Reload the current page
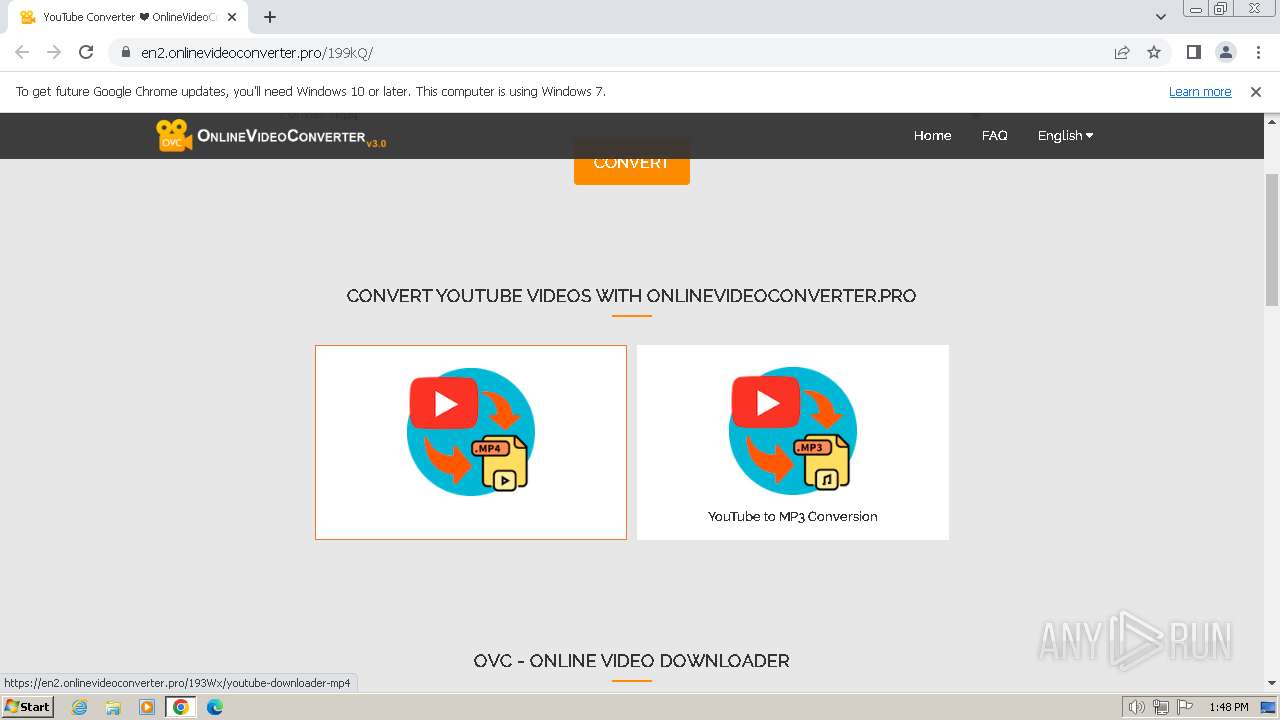The width and height of the screenshot is (1280, 720). (x=86, y=52)
